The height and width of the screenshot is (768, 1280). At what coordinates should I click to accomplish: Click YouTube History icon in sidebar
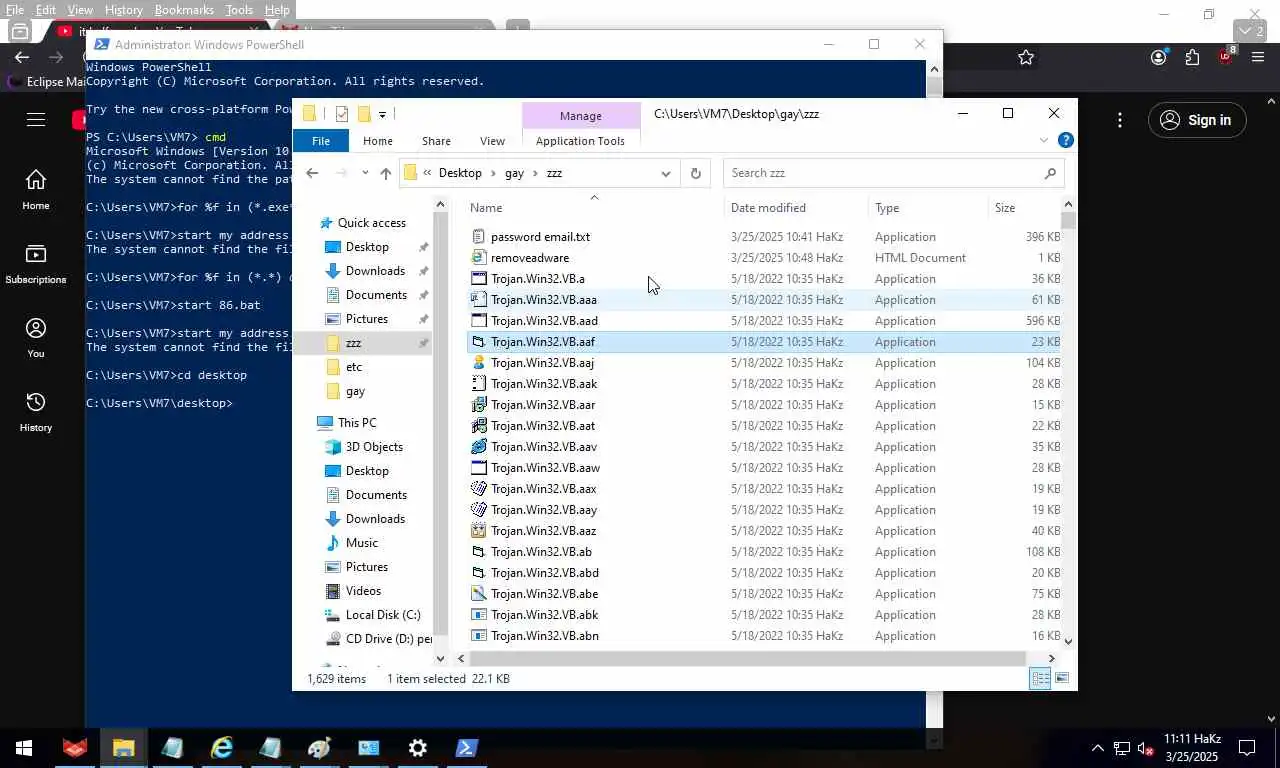[36, 402]
